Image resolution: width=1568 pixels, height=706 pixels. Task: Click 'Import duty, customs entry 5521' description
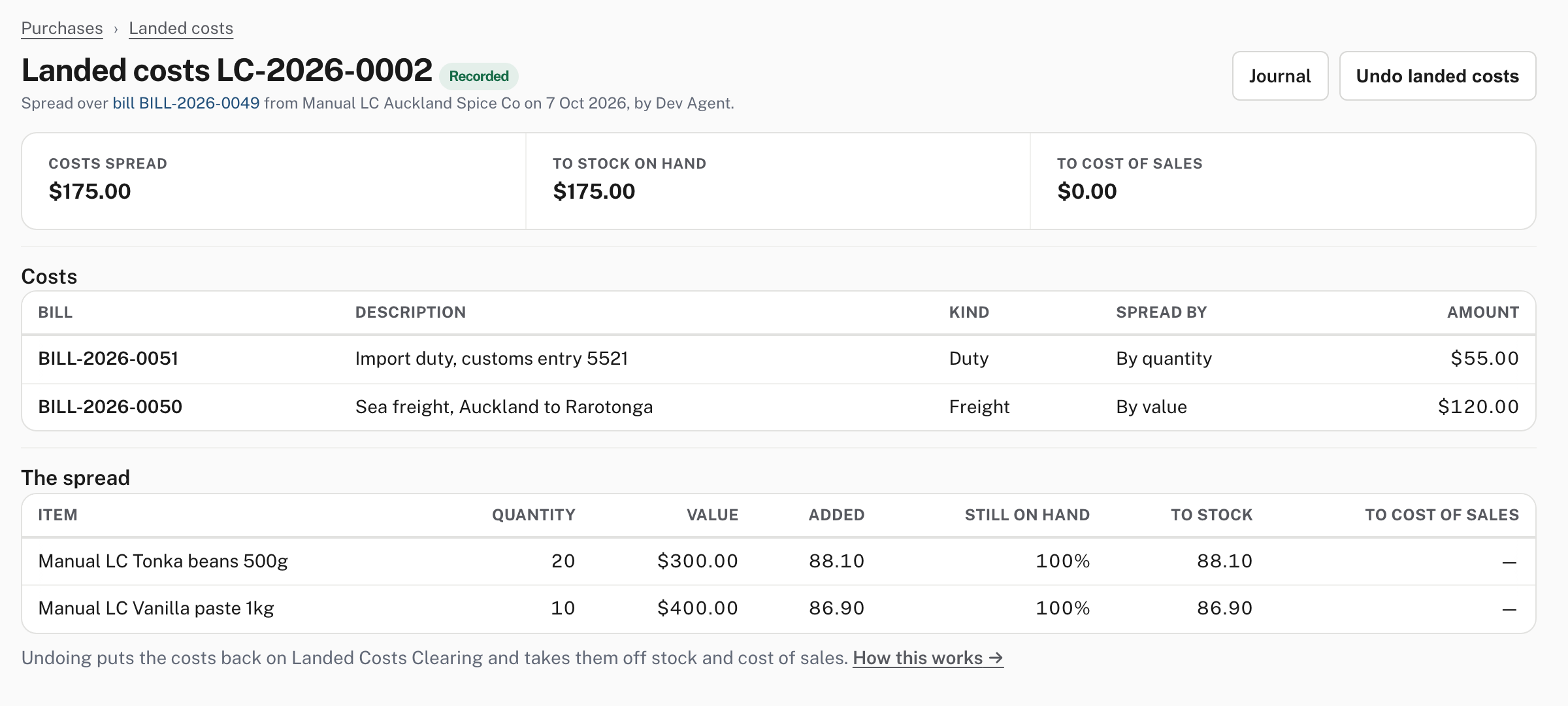tap(491, 358)
